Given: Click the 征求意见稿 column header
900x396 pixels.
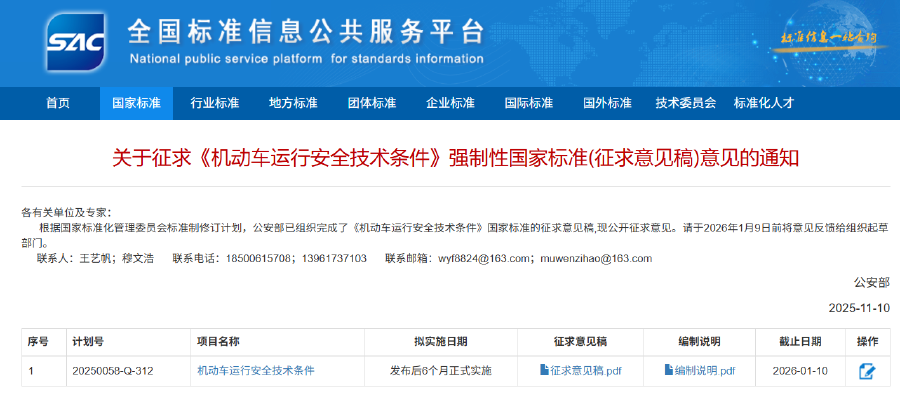Looking at the screenshot, I should [x=580, y=342].
